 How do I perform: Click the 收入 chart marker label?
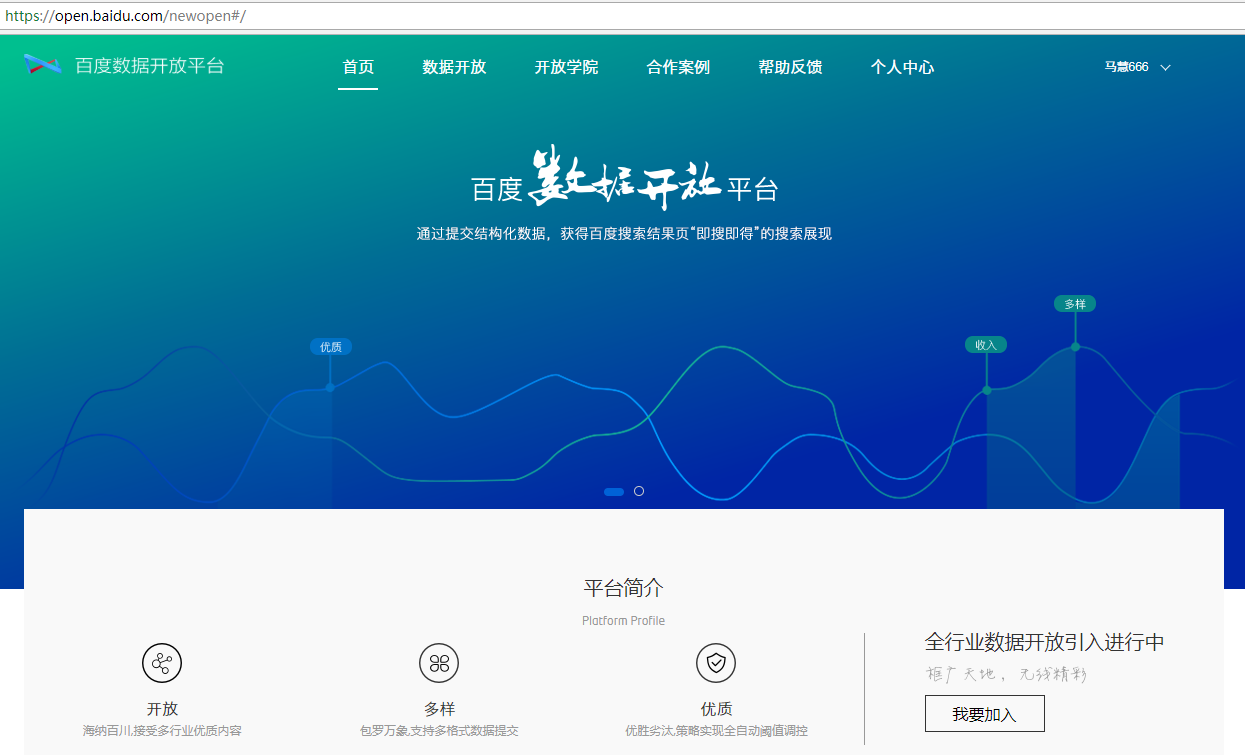(986, 344)
